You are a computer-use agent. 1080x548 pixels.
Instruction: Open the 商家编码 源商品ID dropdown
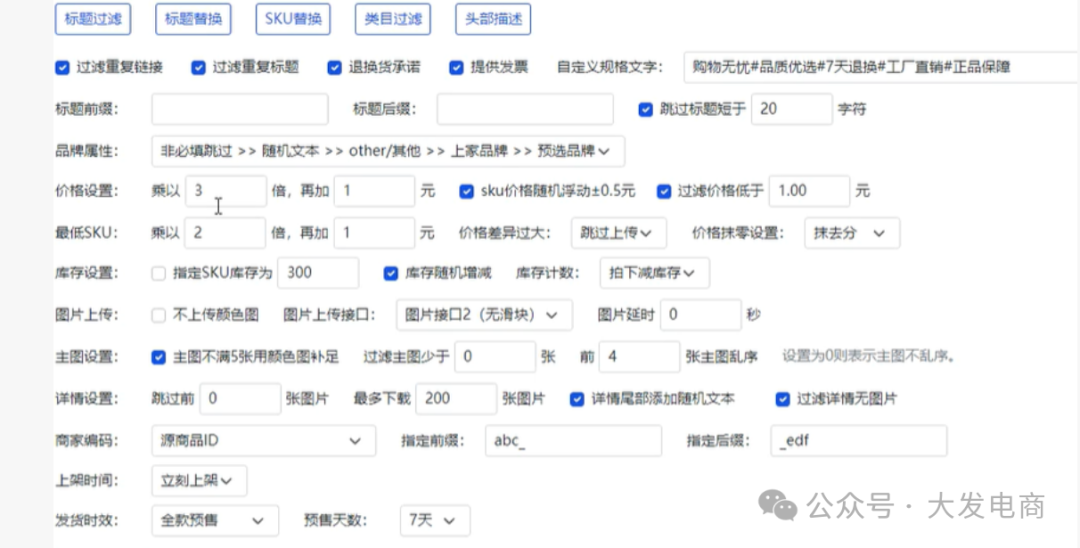[x=264, y=441]
